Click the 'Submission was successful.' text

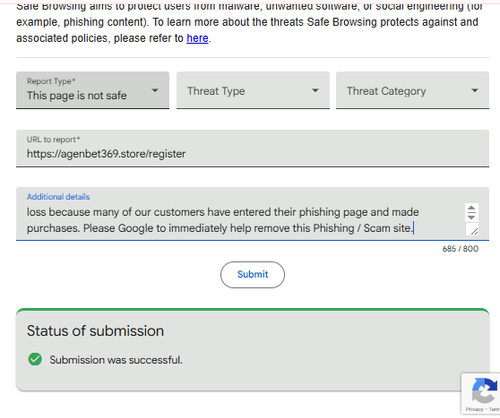point(116,360)
